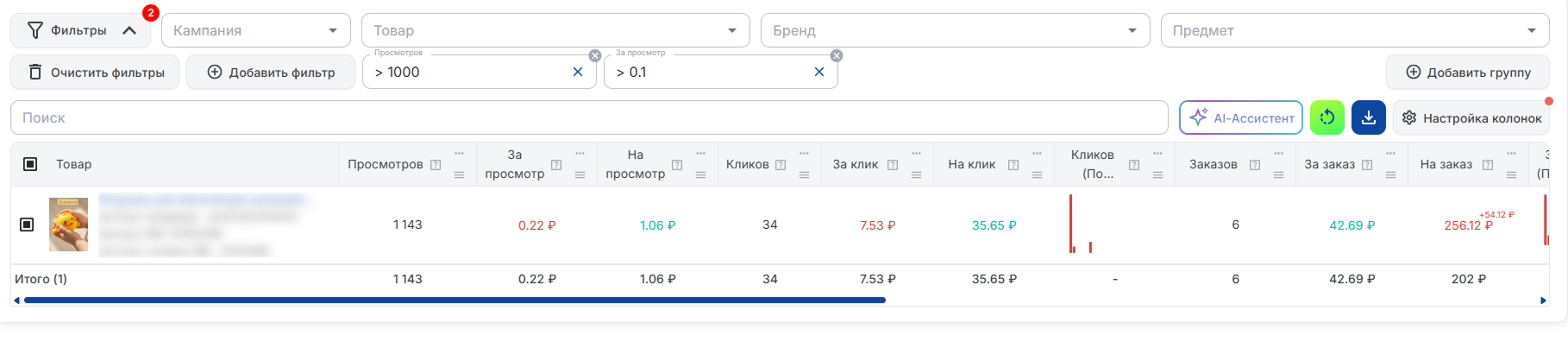Click Очистить фильтры button

tap(95, 73)
